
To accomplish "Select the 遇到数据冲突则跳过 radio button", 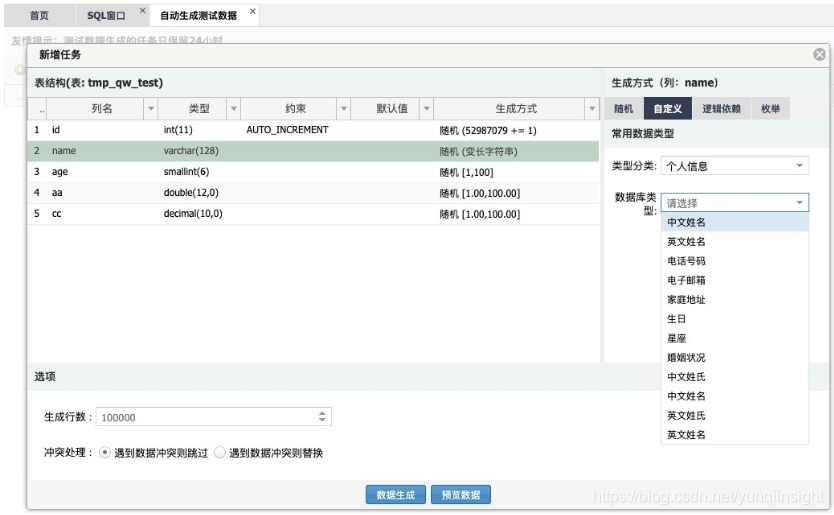I will [x=105, y=452].
